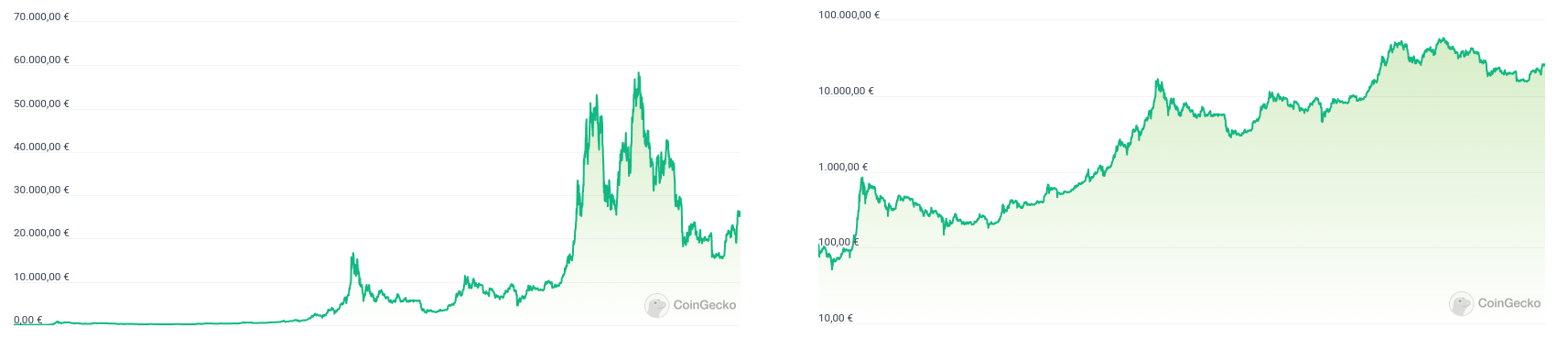Open the CoinGecko watermark text on the linear chart
The width and height of the screenshot is (1568, 360).
(704, 306)
